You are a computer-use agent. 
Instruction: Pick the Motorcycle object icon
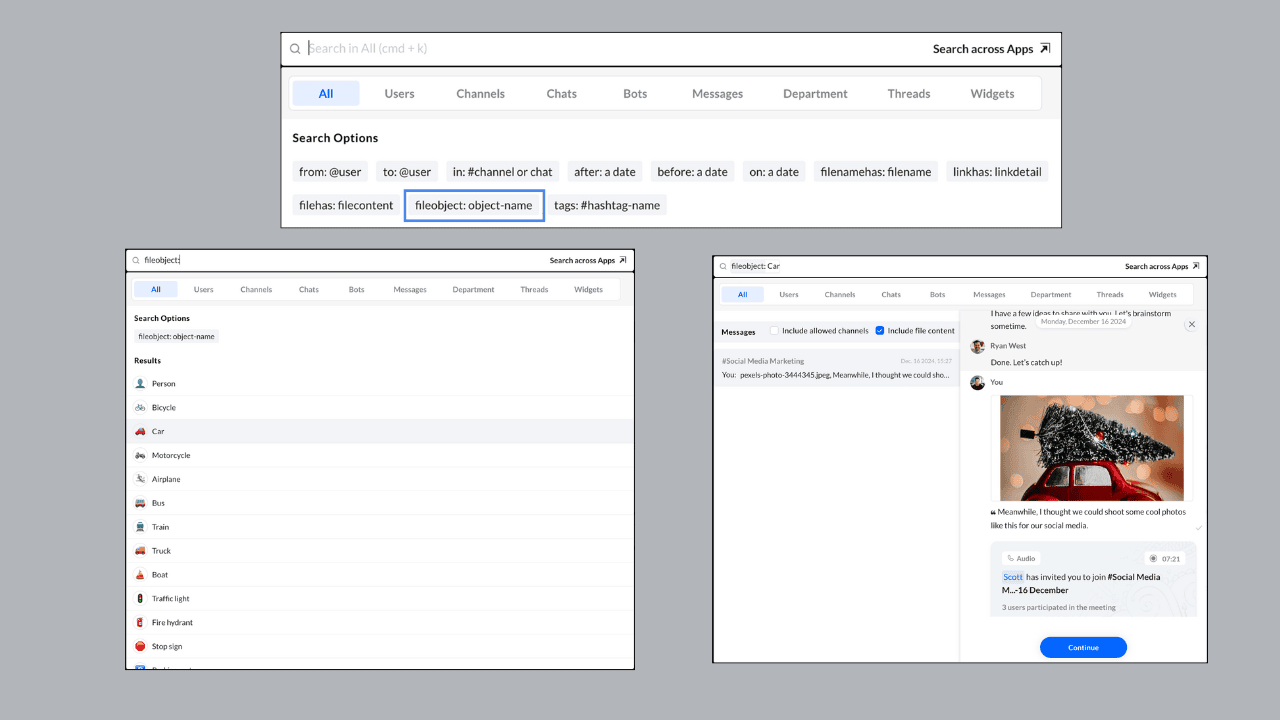pyautogui.click(x=140, y=456)
